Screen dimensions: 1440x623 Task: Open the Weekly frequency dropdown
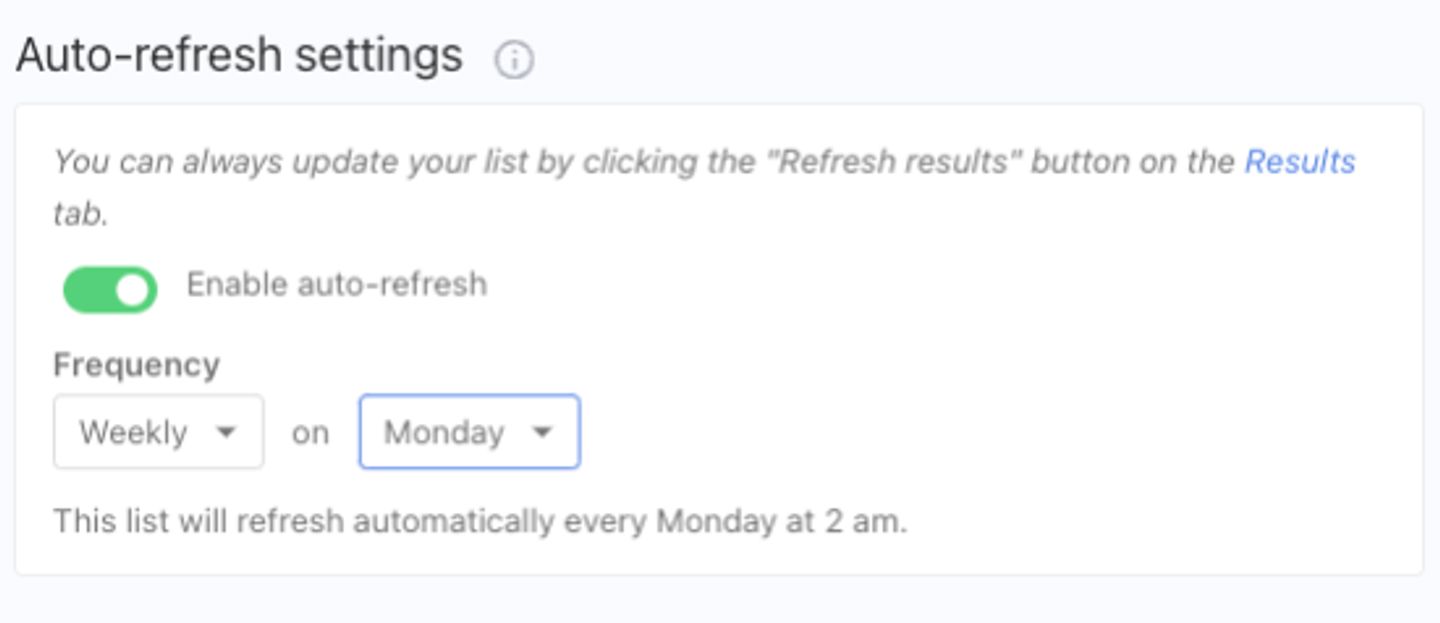[x=158, y=431]
